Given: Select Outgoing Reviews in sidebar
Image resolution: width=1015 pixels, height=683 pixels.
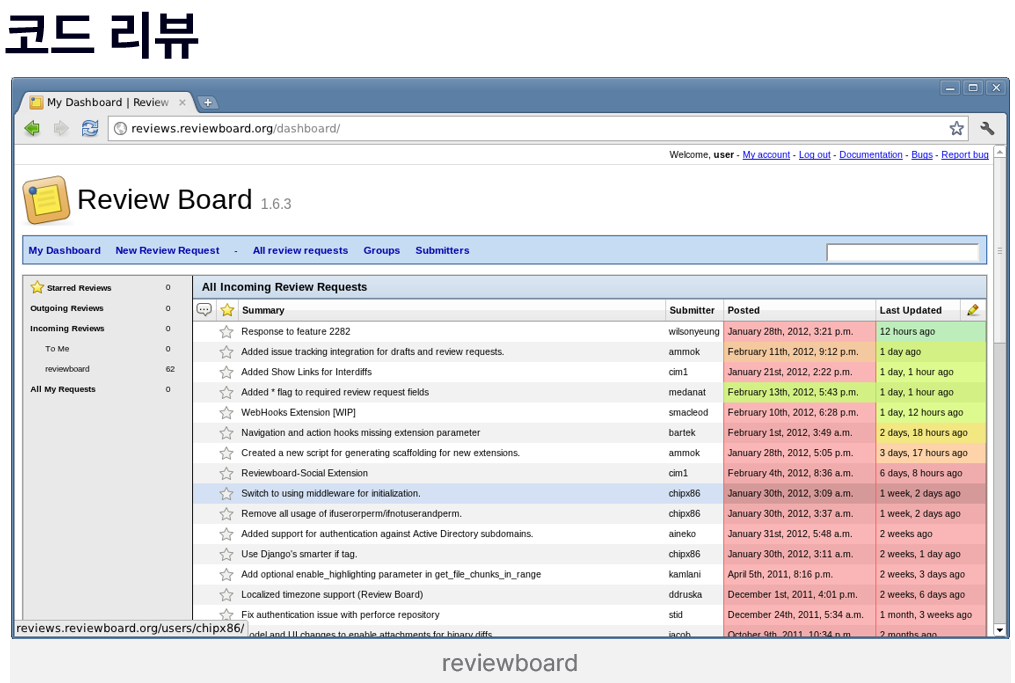Looking at the screenshot, I should point(67,308).
